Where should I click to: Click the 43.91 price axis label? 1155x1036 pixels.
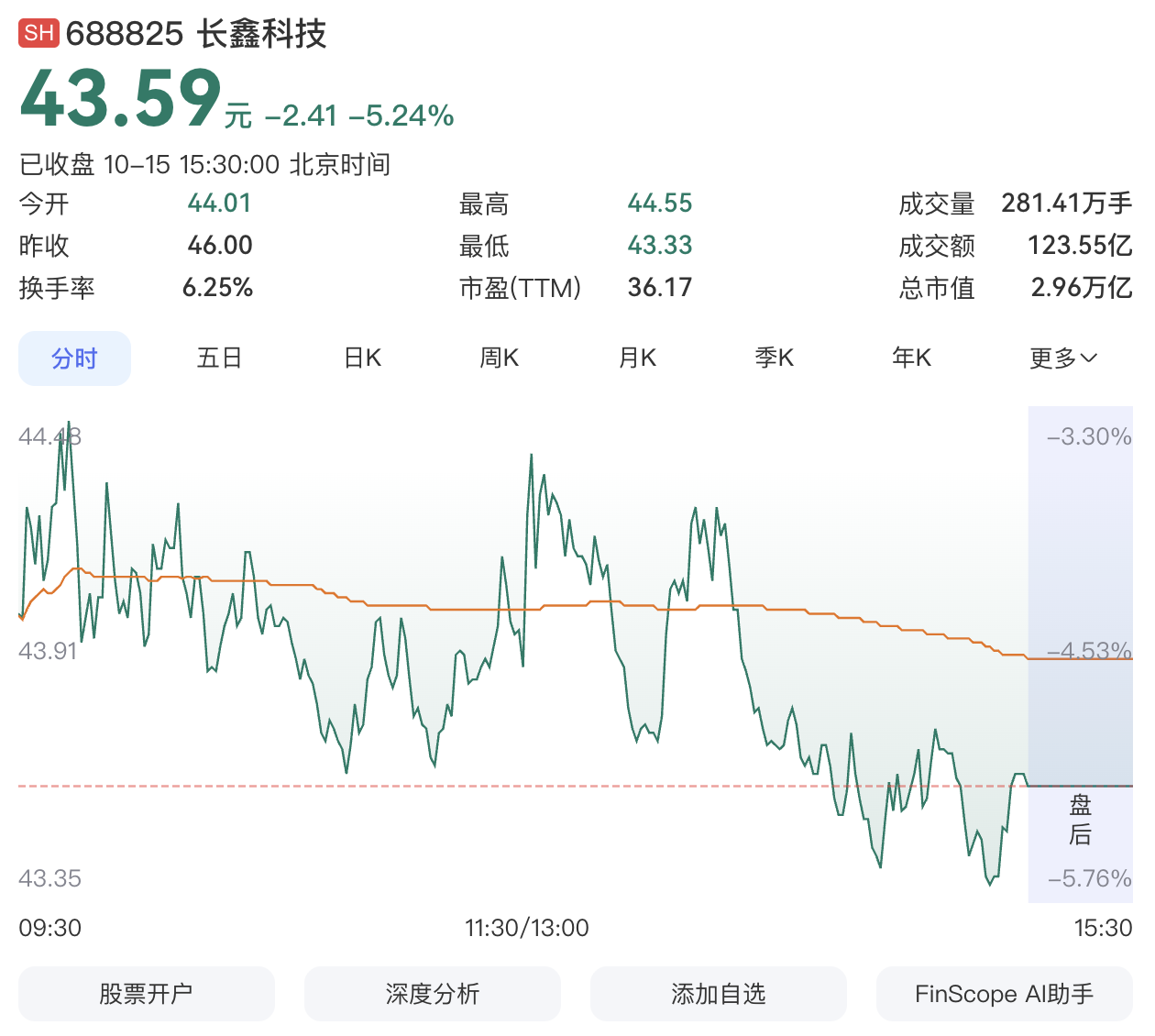click(48, 651)
